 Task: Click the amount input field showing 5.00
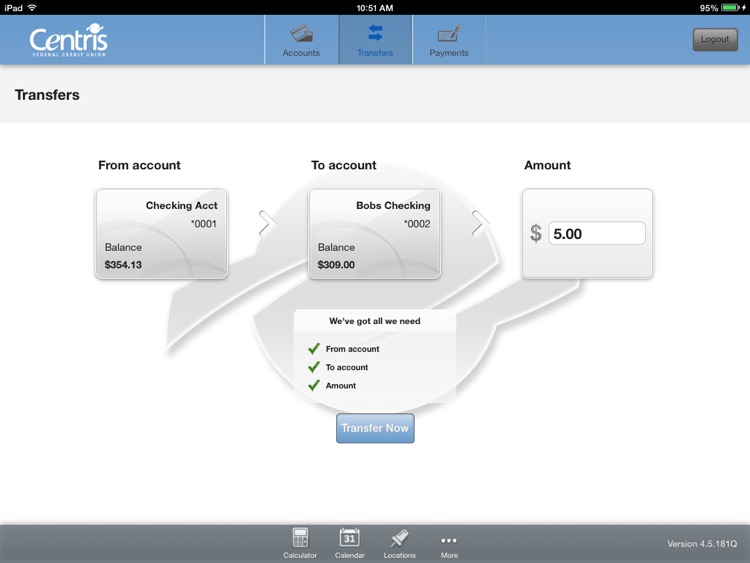tap(597, 233)
